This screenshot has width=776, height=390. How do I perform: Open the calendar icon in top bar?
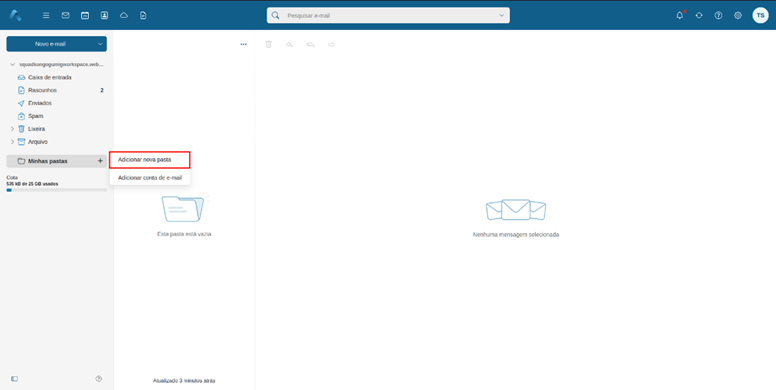tap(85, 15)
